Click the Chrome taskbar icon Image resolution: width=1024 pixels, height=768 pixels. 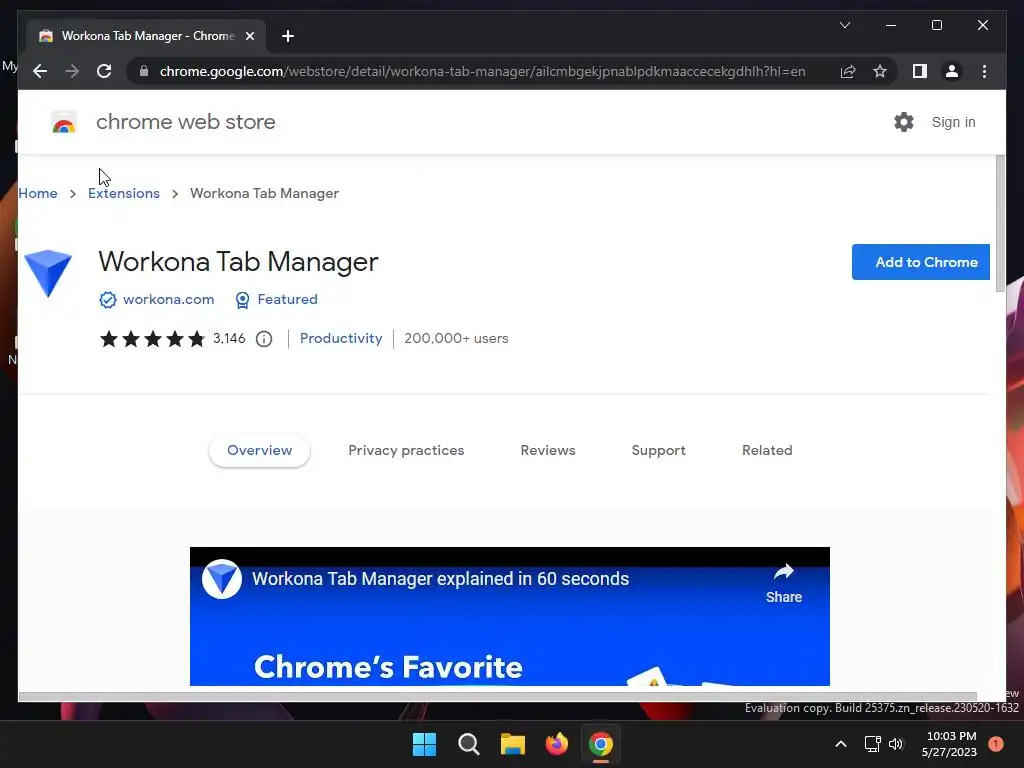(x=601, y=744)
